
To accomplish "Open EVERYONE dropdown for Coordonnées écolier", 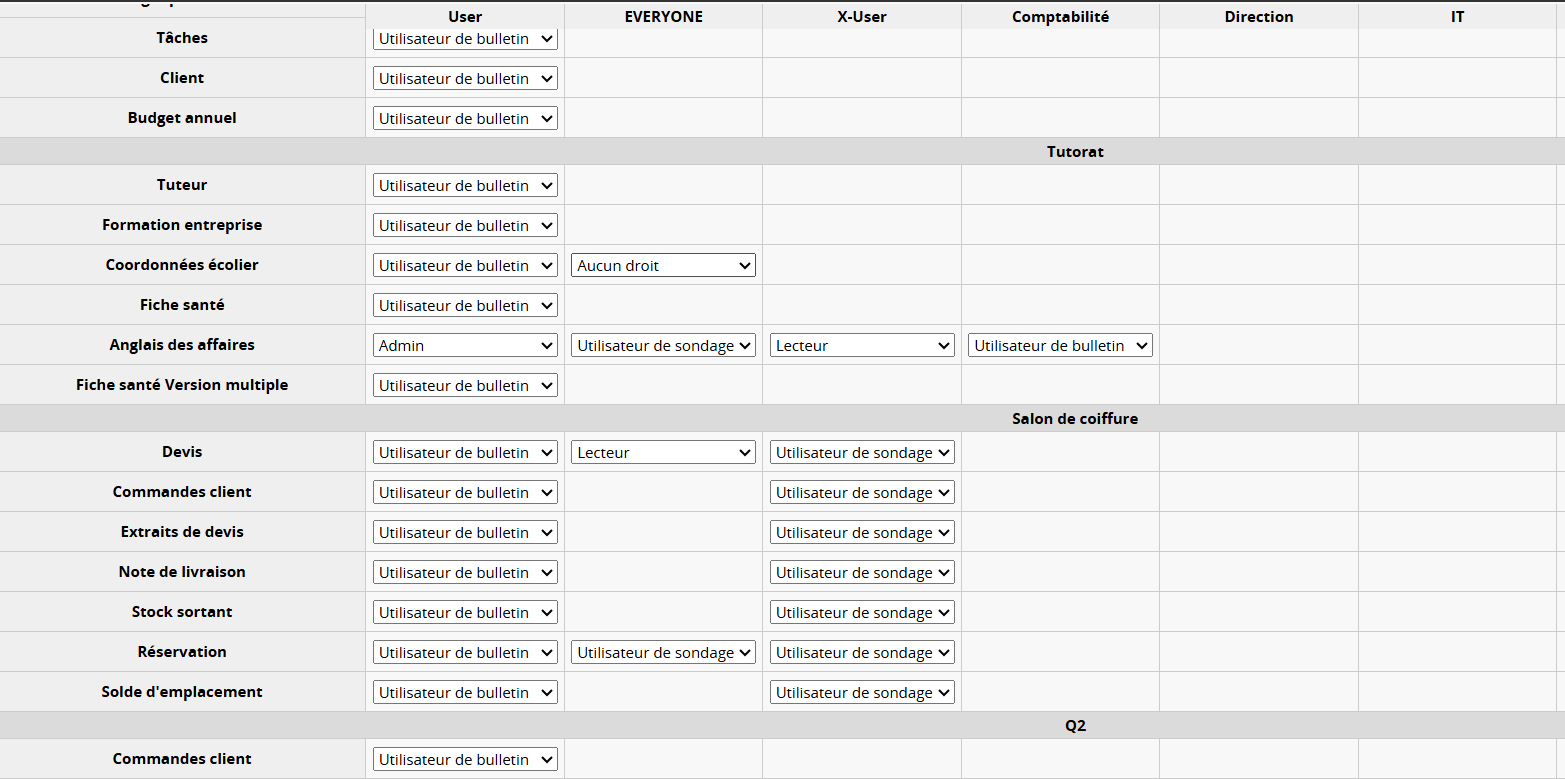I will [x=663, y=265].
